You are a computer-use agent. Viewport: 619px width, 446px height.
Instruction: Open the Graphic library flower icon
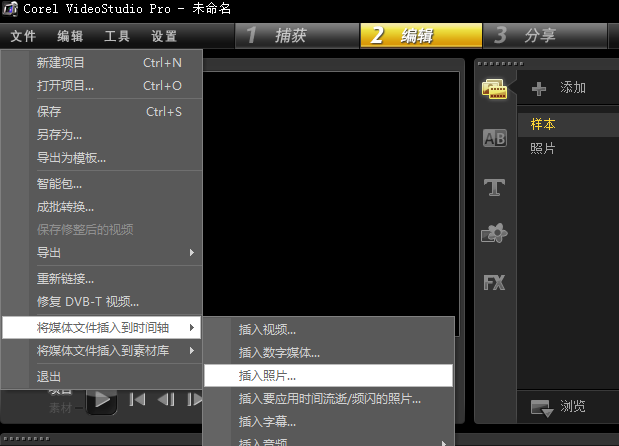pos(494,233)
